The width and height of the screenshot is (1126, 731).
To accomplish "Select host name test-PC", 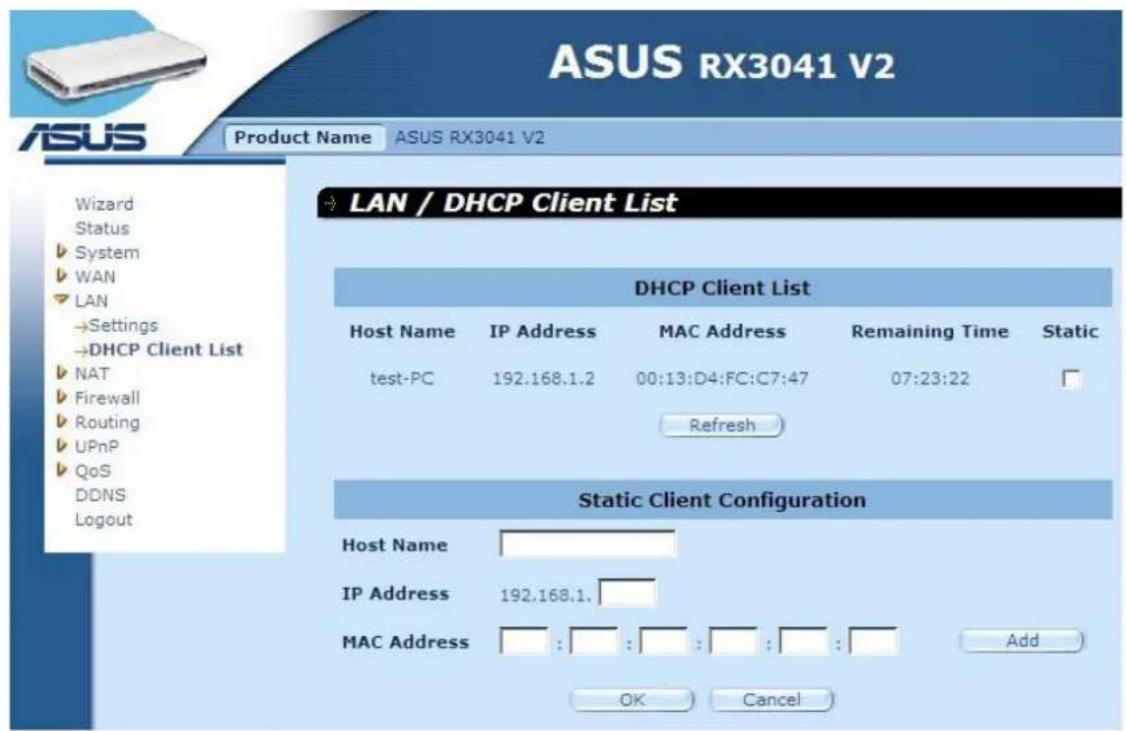I will click(402, 378).
